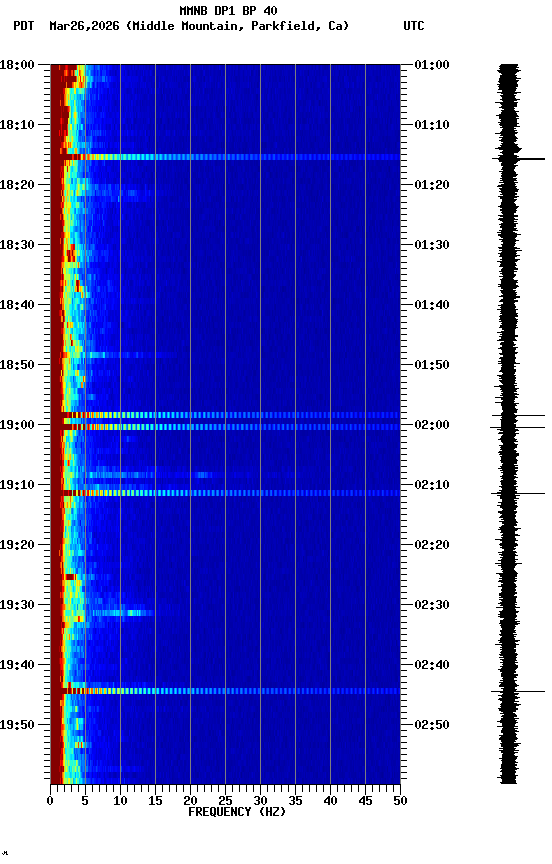Screen dimensions: 552x864
Task: Click the 19:40 PDT time label
Action: point(17,666)
